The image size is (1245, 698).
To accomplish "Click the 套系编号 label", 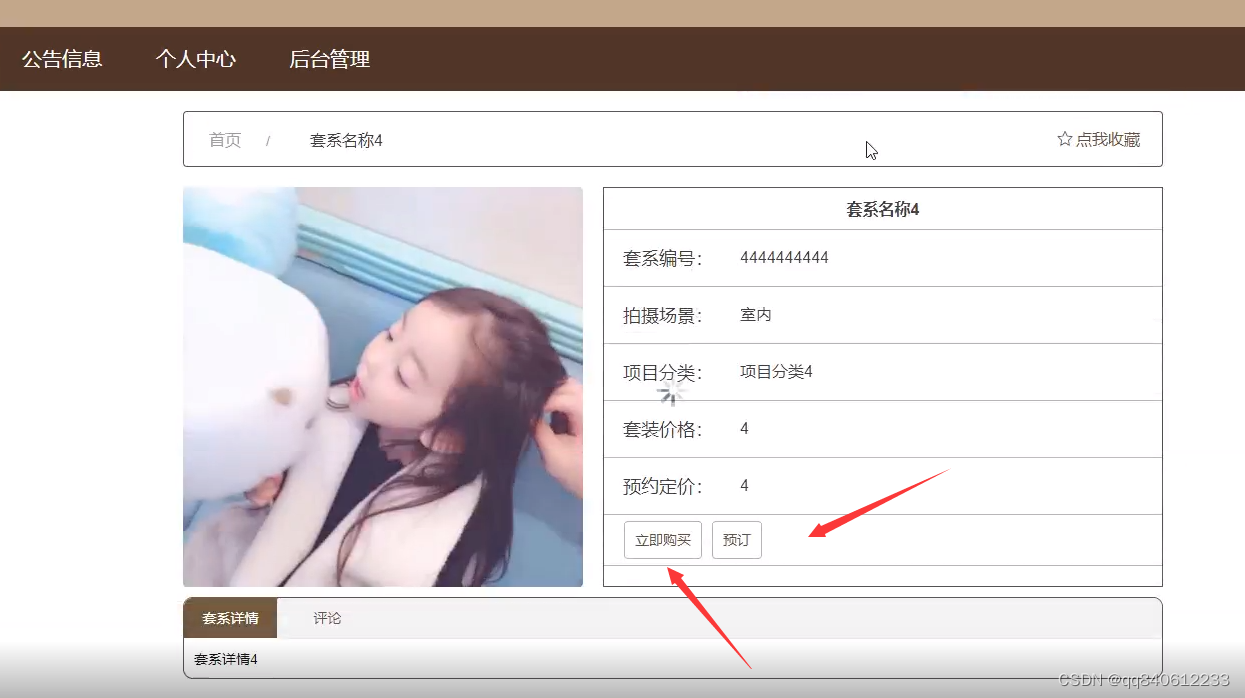I will (663, 259).
